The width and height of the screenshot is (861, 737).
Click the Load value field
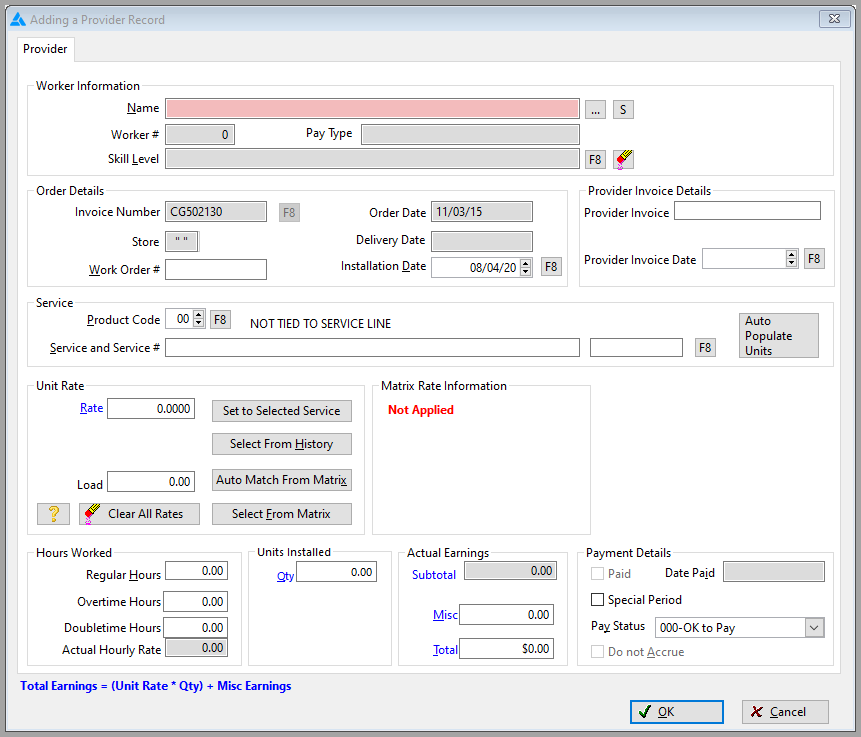point(151,482)
